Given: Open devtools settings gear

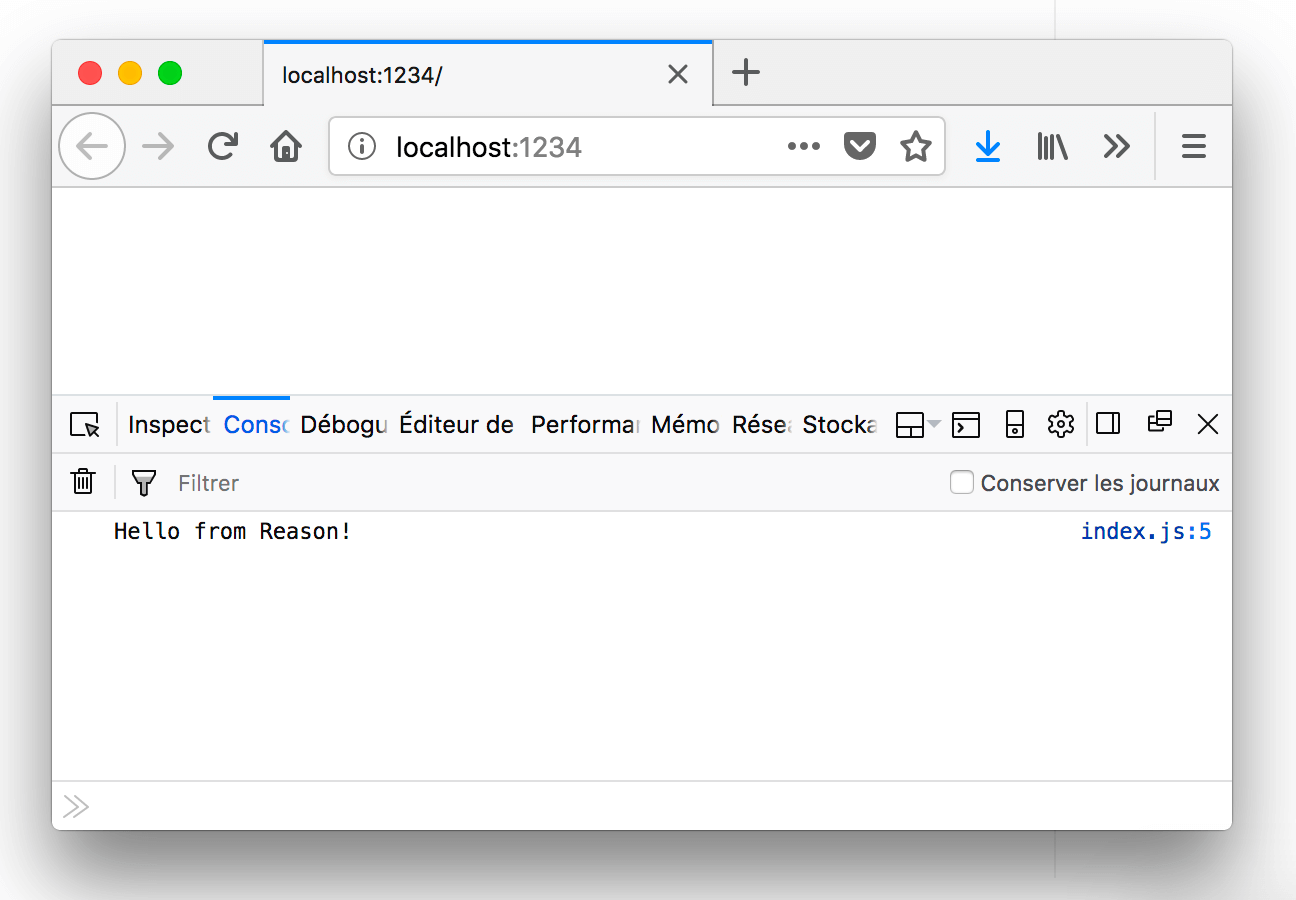Looking at the screenshot, I should (1060, 424).
